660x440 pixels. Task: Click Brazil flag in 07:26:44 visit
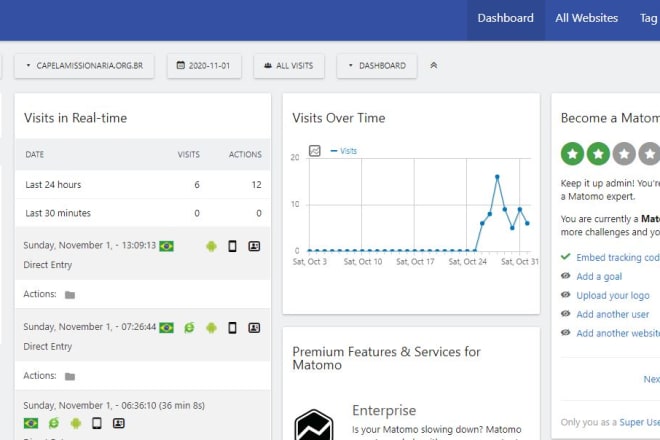coord(166,328)
